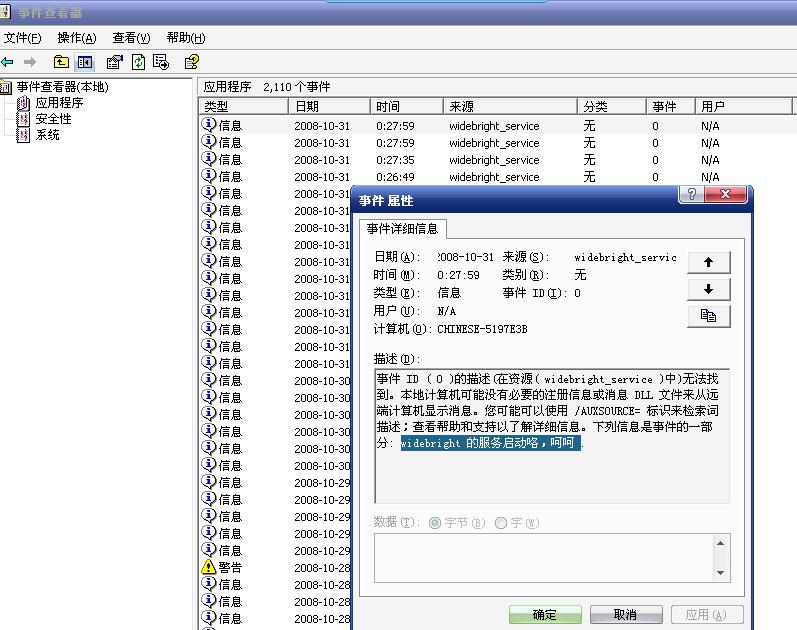This screenshot has height=630, width=797.
Task: Click the 应用(A) button
Action: pos(707,615)
